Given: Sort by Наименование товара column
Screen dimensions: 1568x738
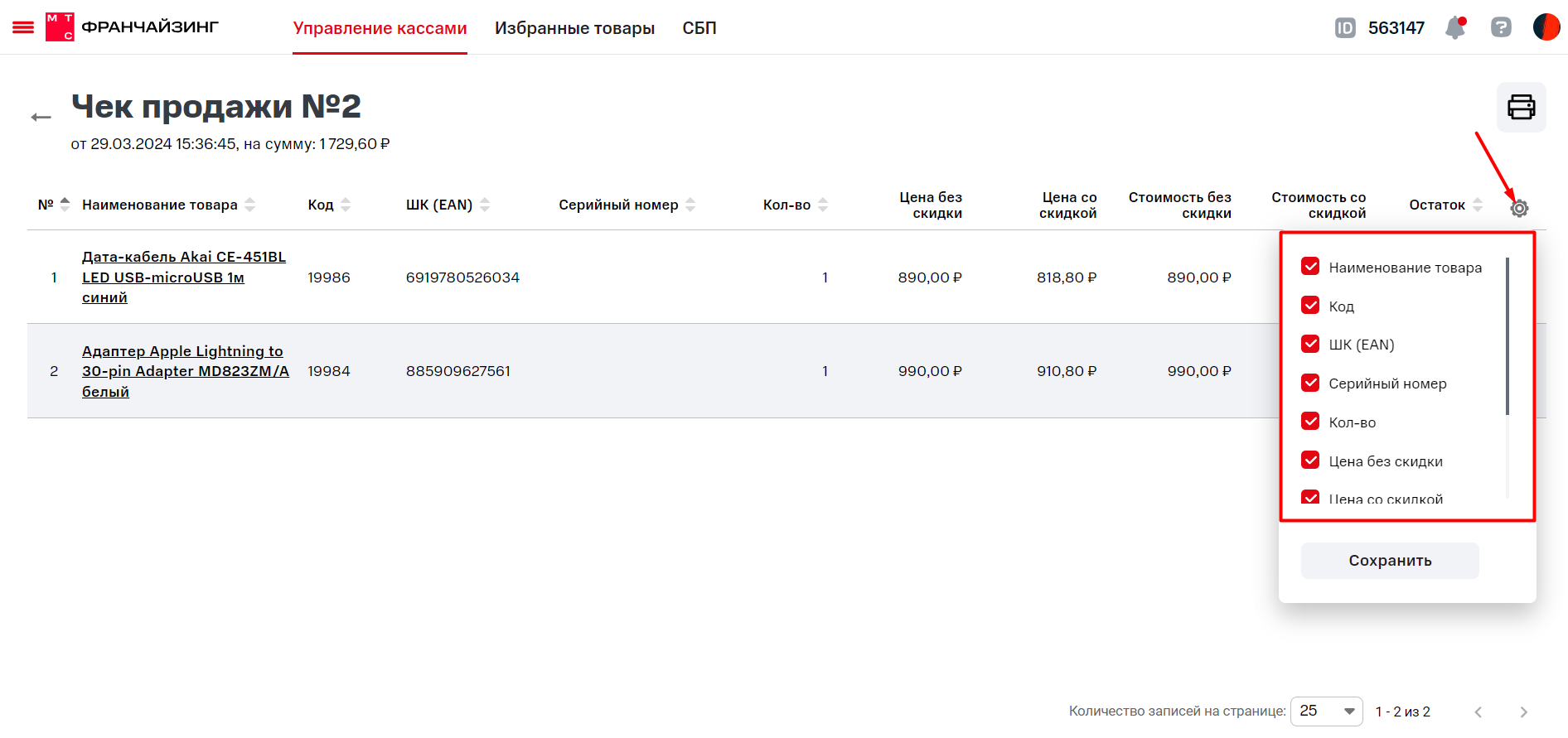Looking at the screenshot, I should point(249,205).
